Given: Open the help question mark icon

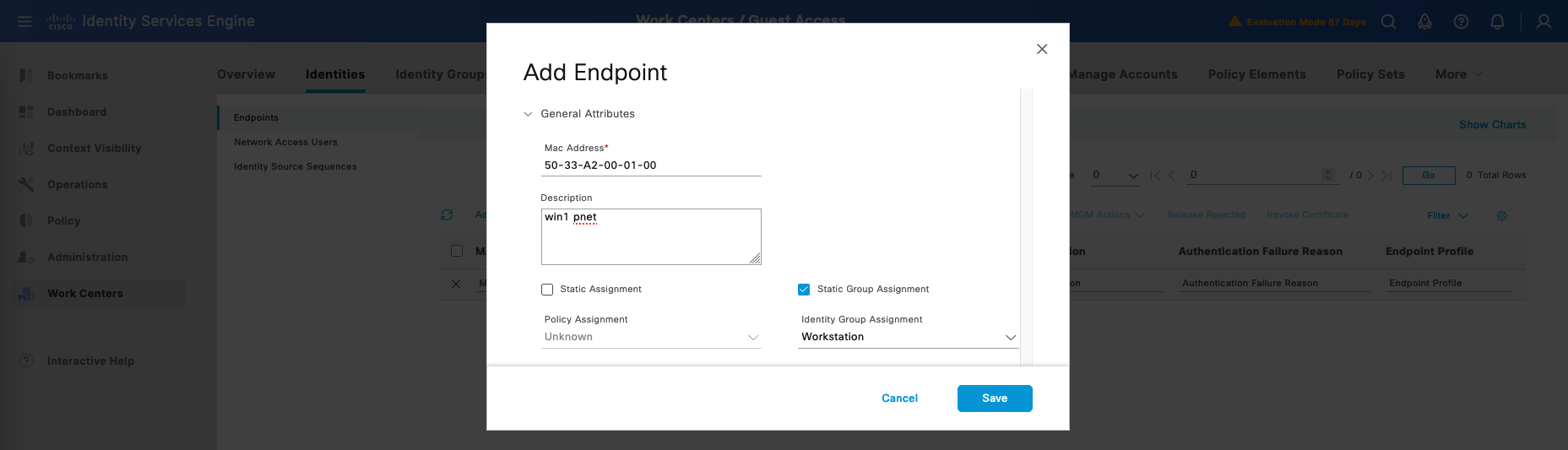Looking at the screenshot, I should point(1461,22).
